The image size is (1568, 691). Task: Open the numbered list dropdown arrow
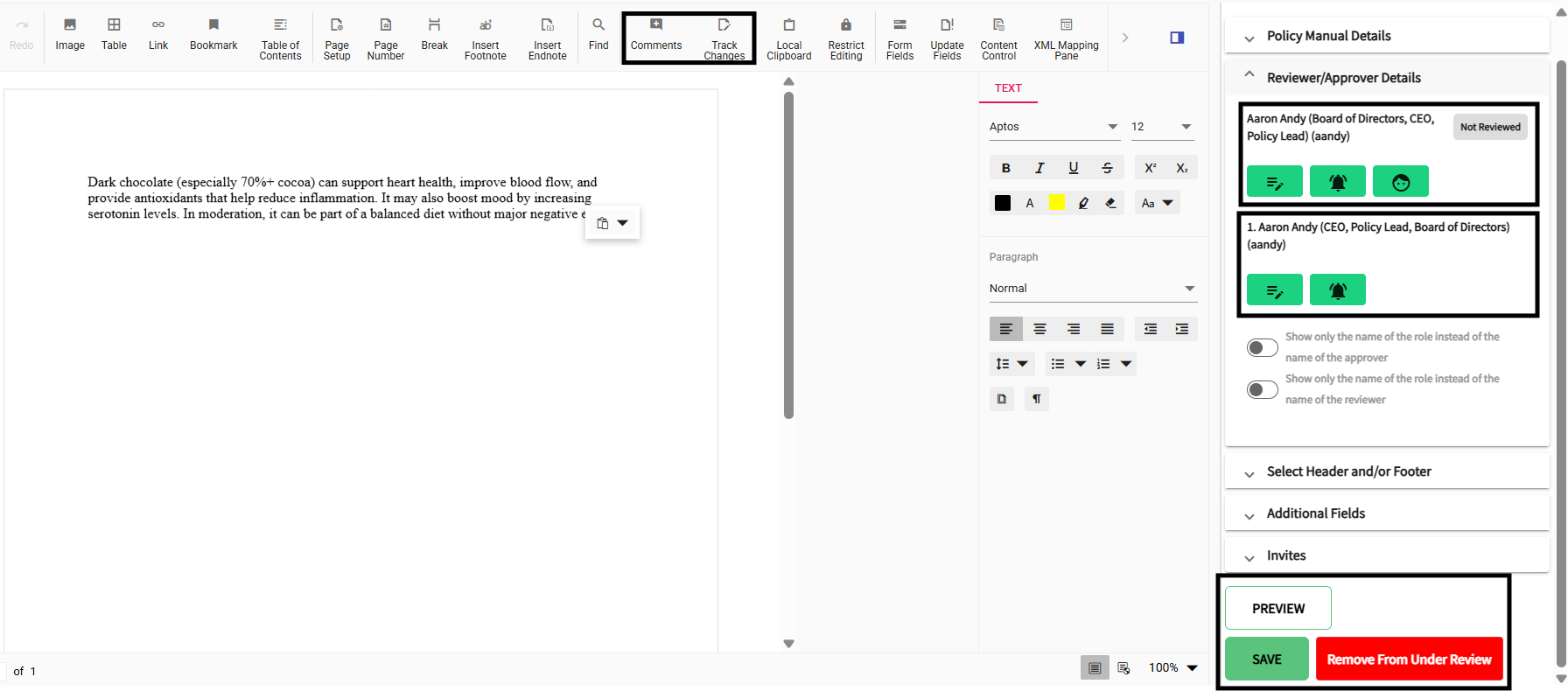[x=1126, y=364]
